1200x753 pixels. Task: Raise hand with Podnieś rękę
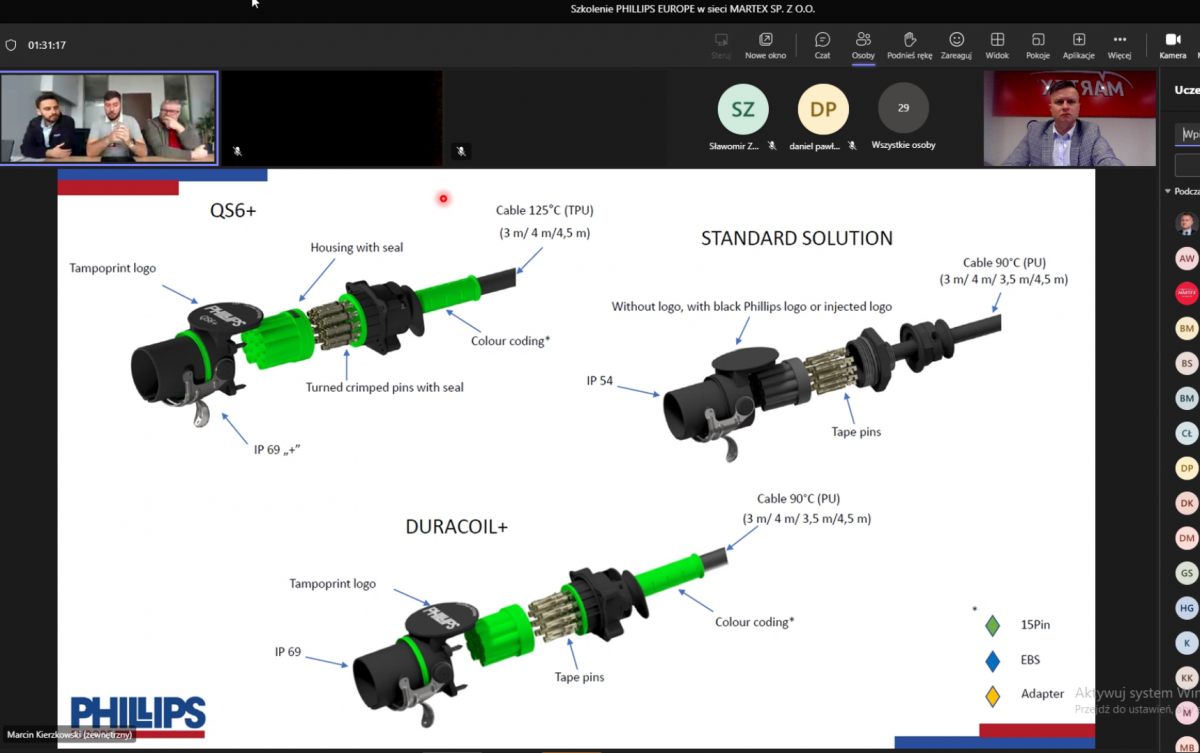pos(910,45)
